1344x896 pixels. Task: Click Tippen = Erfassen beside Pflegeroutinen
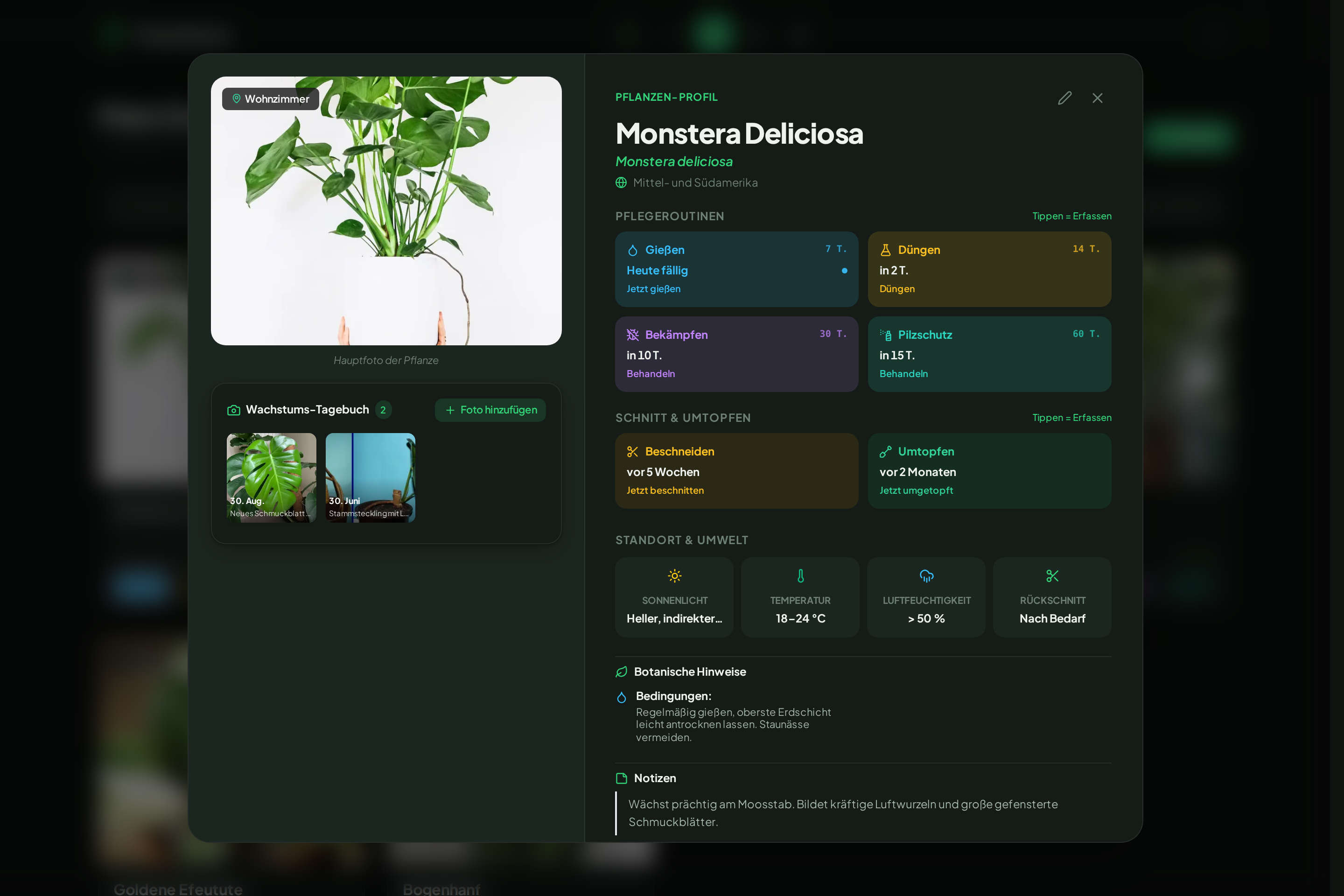coord(1072,216)
